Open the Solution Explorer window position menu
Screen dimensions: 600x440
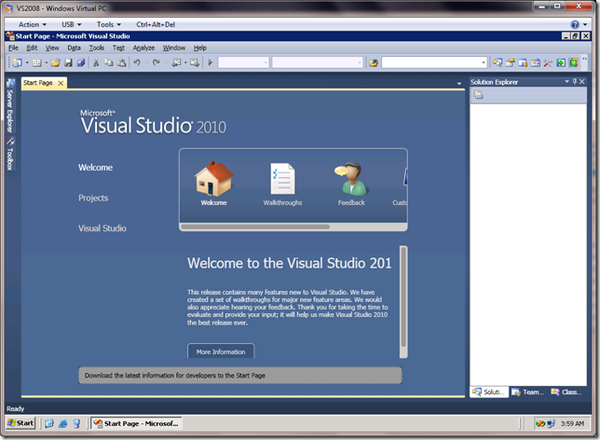click(x=567, y=81)
